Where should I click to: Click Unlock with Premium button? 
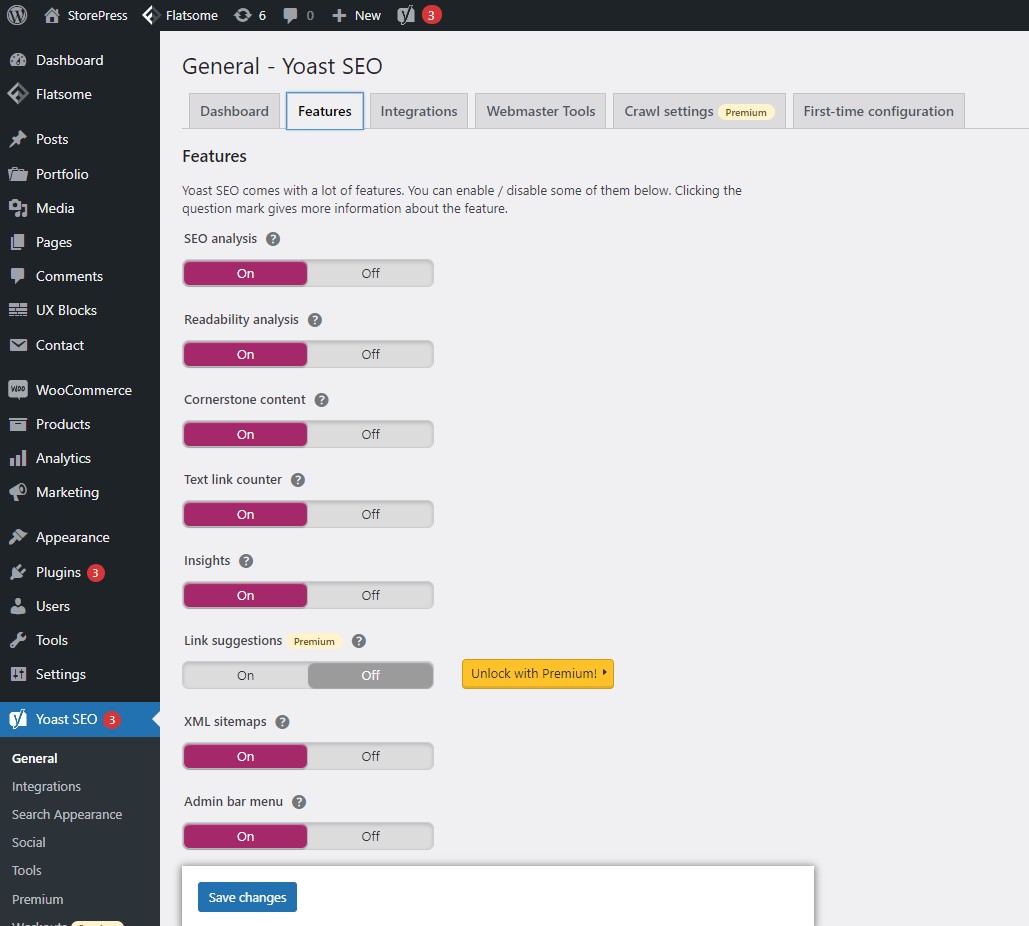pos(538,674)
